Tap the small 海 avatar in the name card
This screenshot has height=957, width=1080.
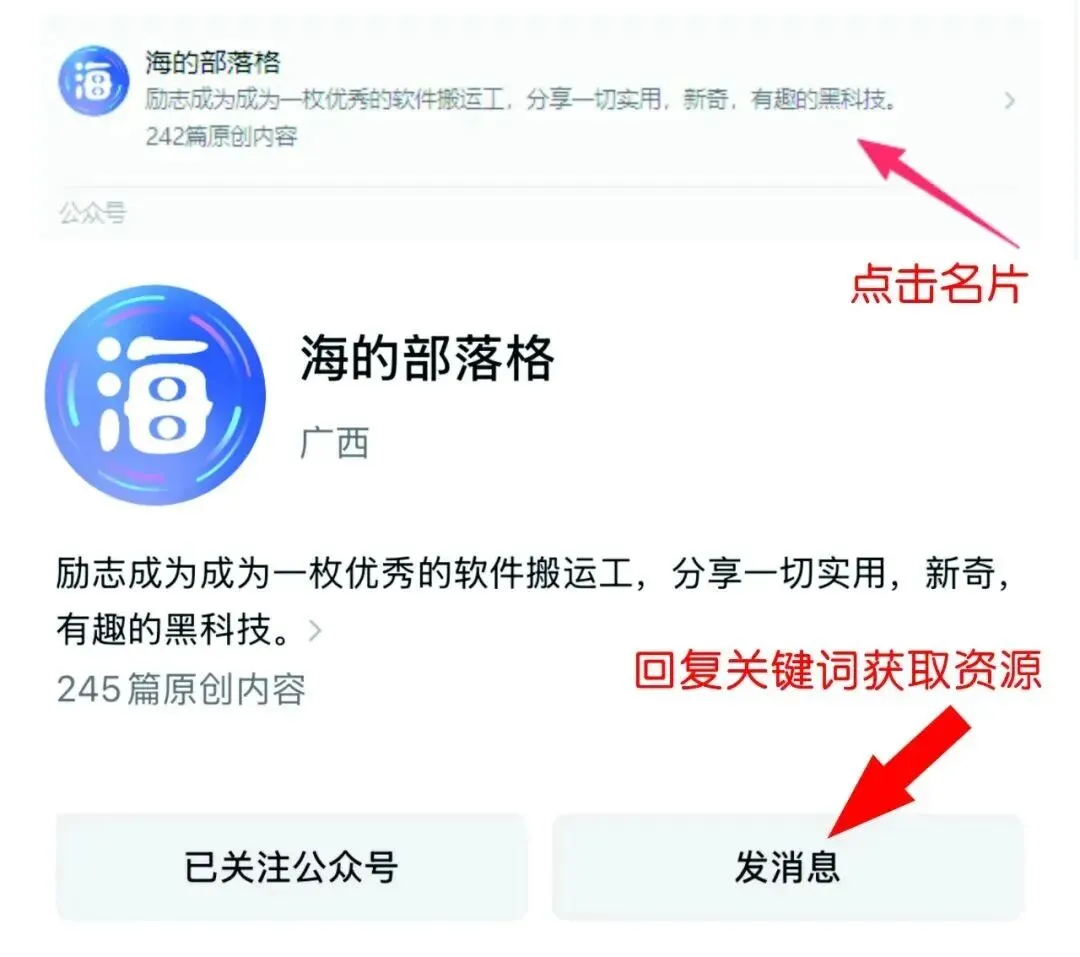tap(94, 81)
